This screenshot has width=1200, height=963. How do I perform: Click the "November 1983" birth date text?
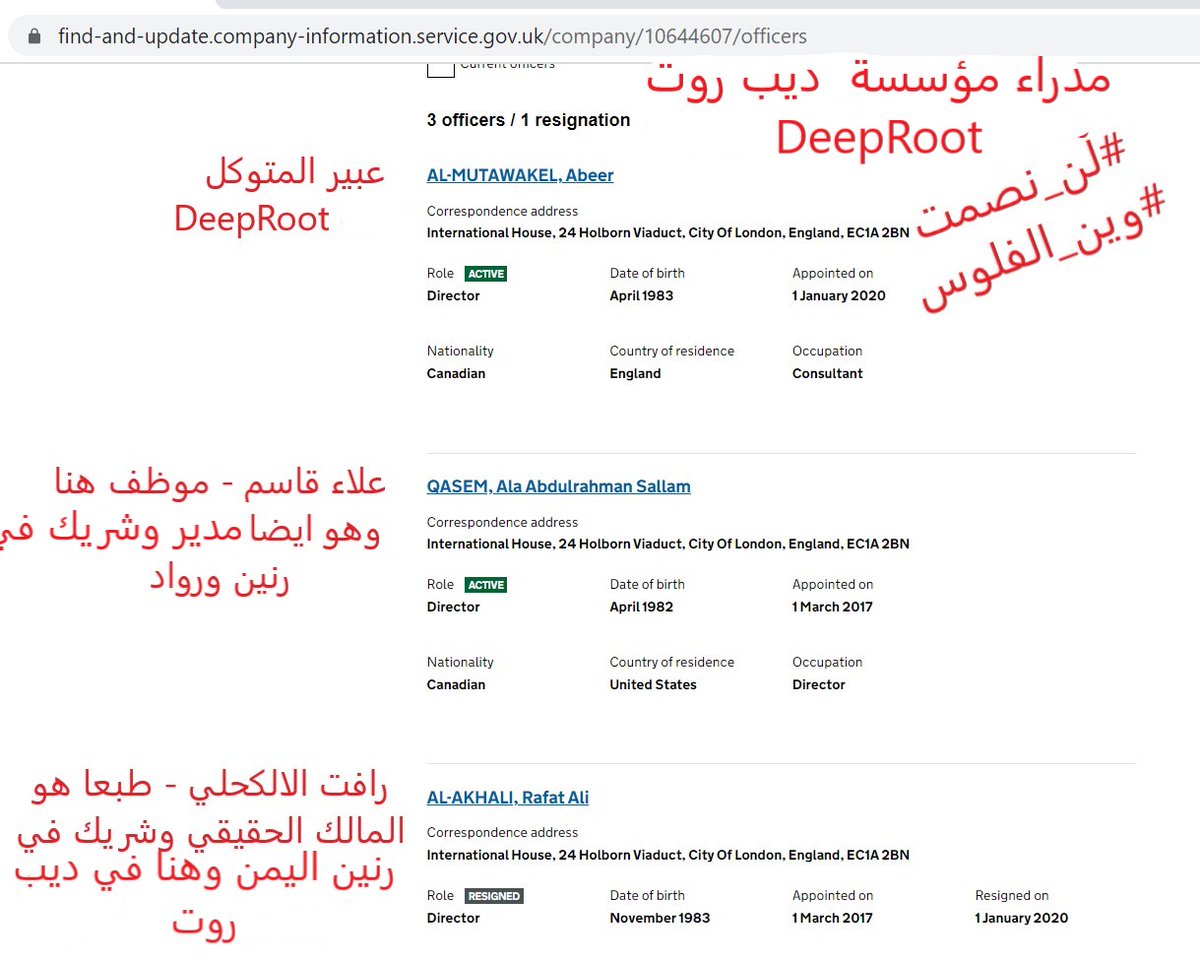(659, 917)
